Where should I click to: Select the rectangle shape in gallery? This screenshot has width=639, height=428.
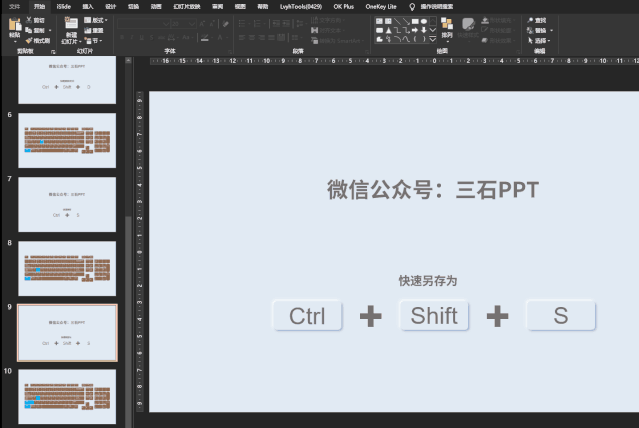pyautogui.click(x=415, y=21)
